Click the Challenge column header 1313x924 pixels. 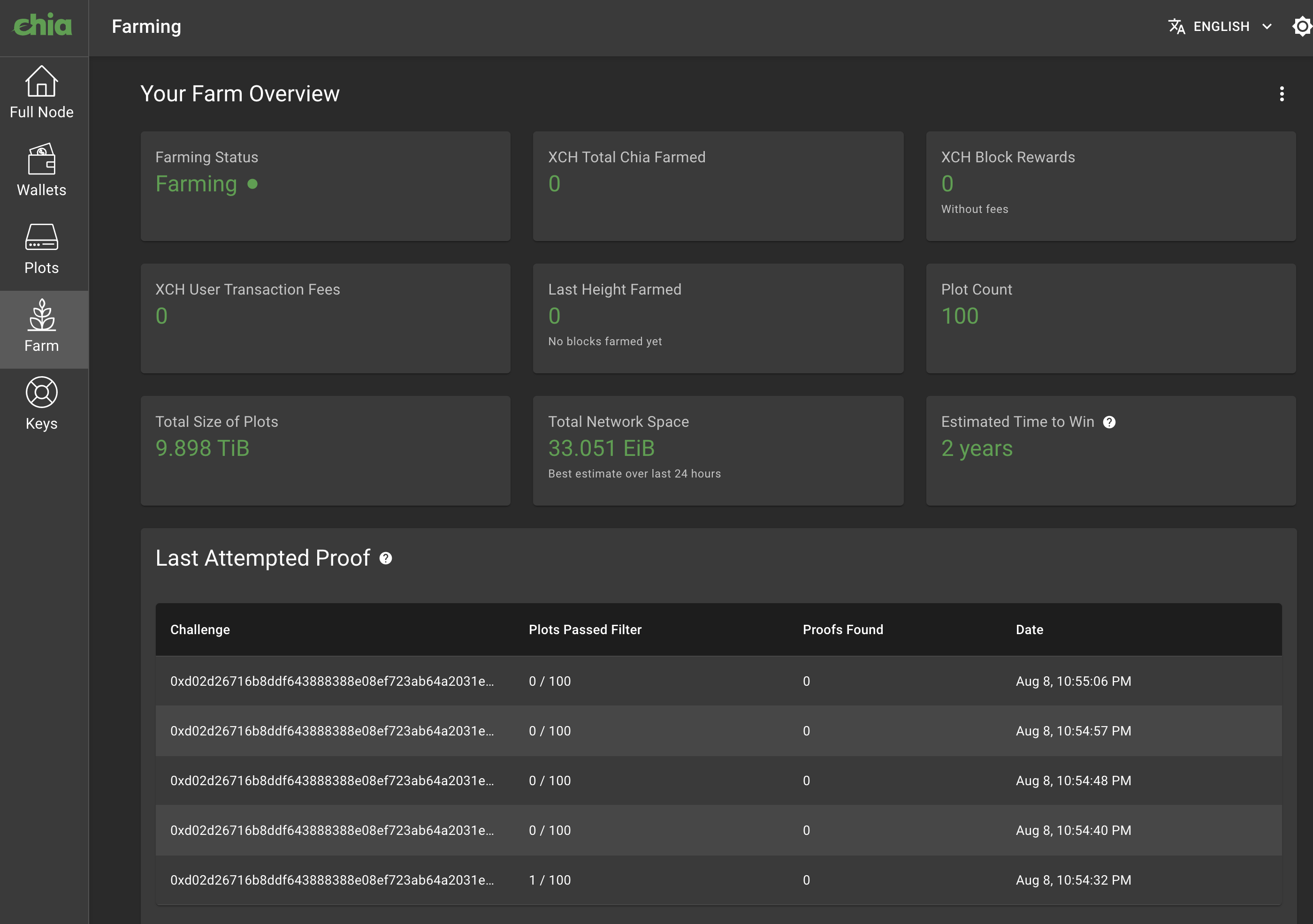pos(200,630)
